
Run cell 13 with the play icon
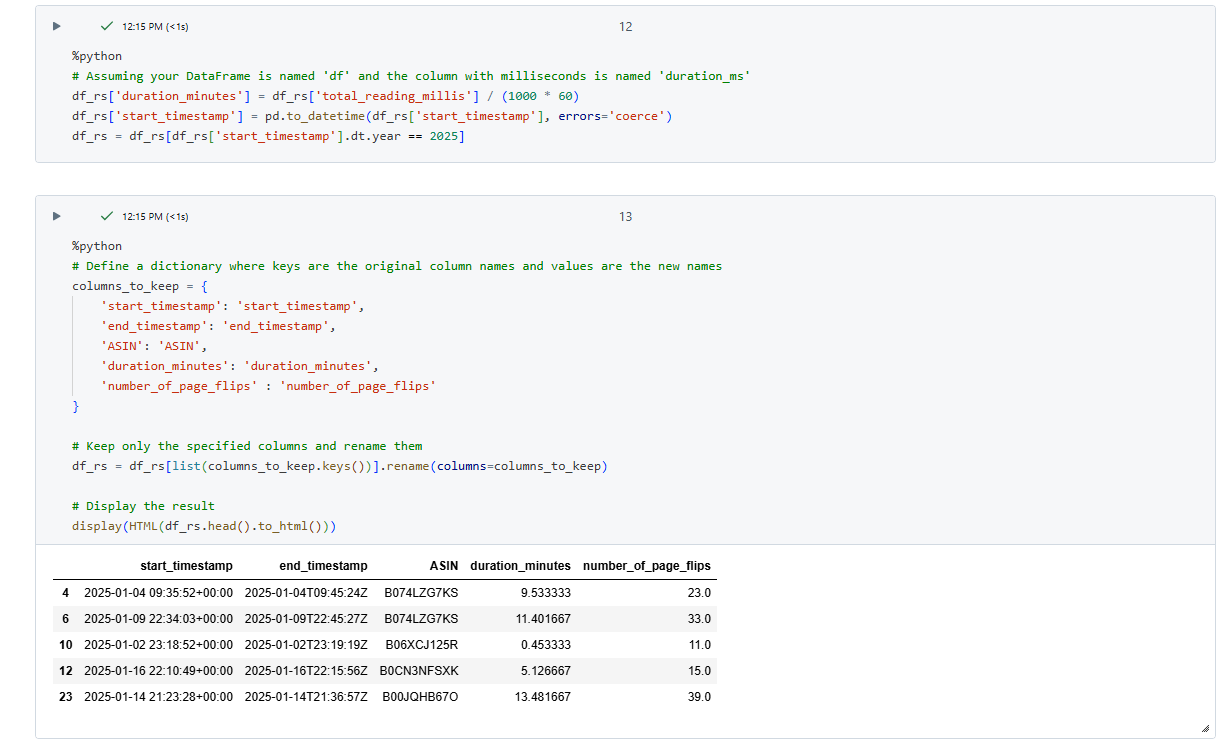pyautogui.click(x=57, y=217)
